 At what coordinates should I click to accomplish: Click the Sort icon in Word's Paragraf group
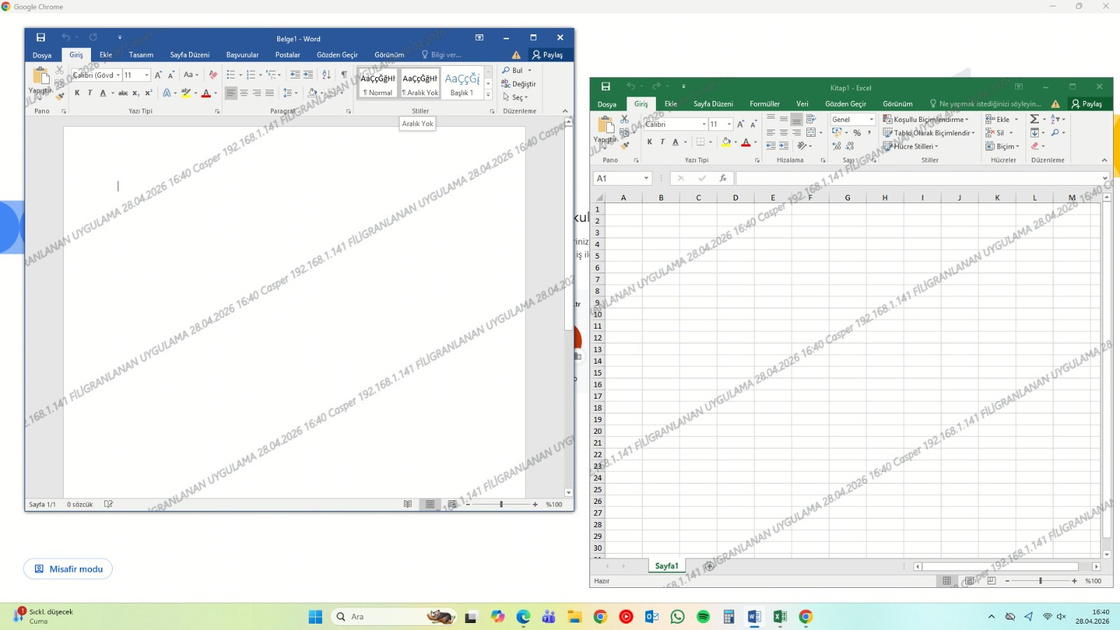[x=326, y=74]
